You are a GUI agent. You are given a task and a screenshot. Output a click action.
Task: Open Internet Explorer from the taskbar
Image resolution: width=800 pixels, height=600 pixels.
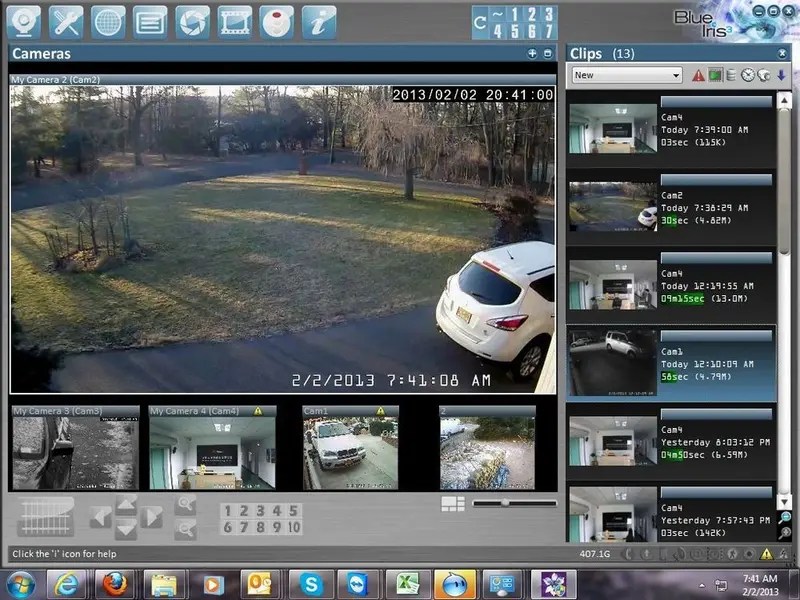click(67, 585)
